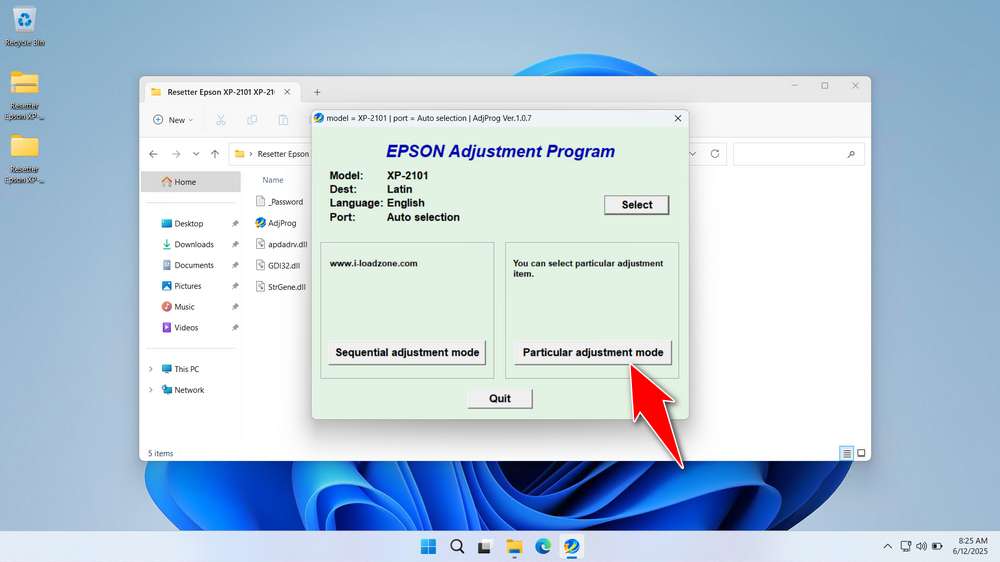
Task: Select the apdadrv.dll file
Action: pyautogui.click(x=282, y=244)
